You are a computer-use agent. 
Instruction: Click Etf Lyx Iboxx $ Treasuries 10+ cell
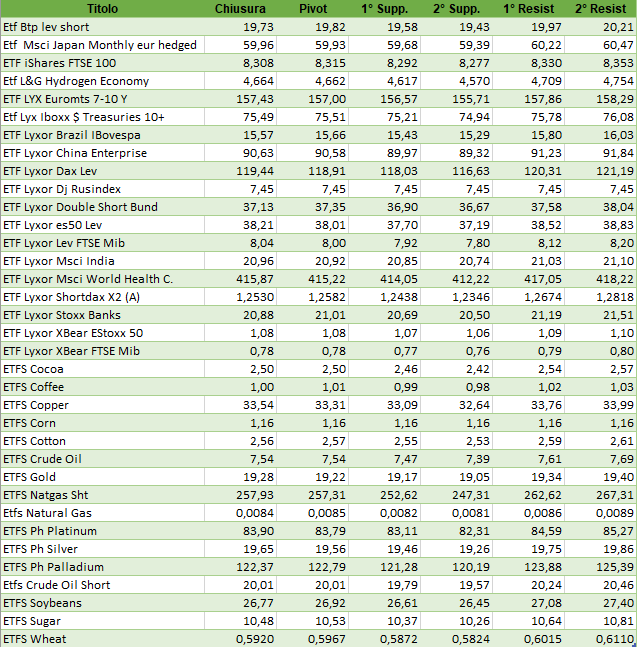(x=102, y=117)
